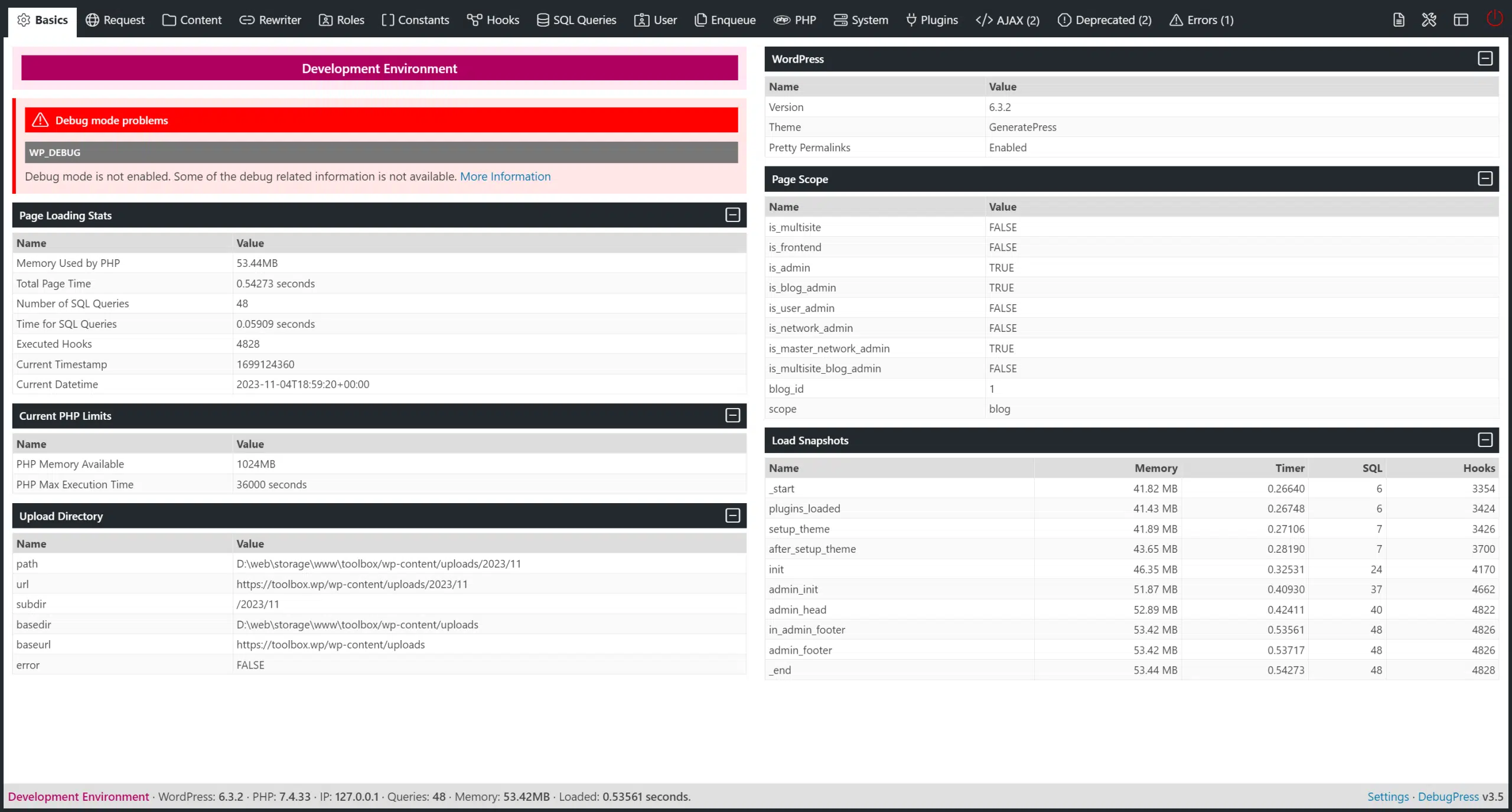
Task: Click the Theme value GeneratePress
Action: 1022,127
